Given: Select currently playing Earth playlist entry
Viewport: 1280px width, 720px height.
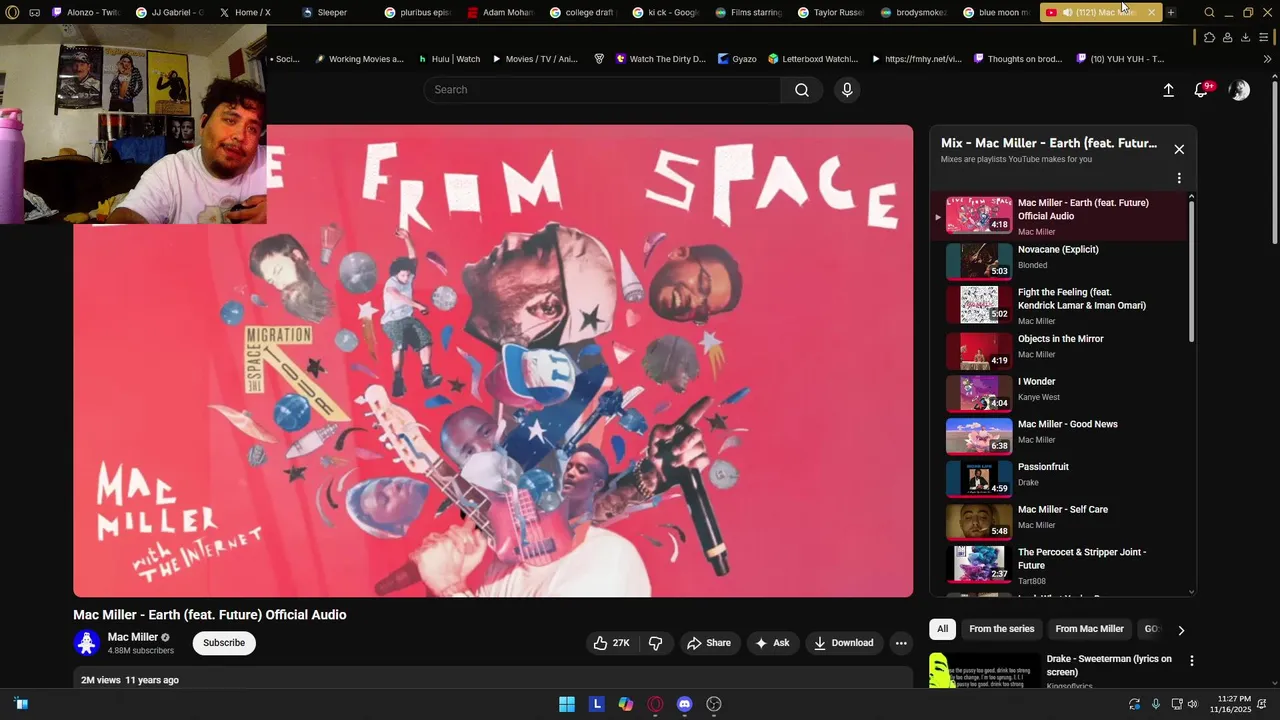Looking at the screenshot, I should point(1060,216).
